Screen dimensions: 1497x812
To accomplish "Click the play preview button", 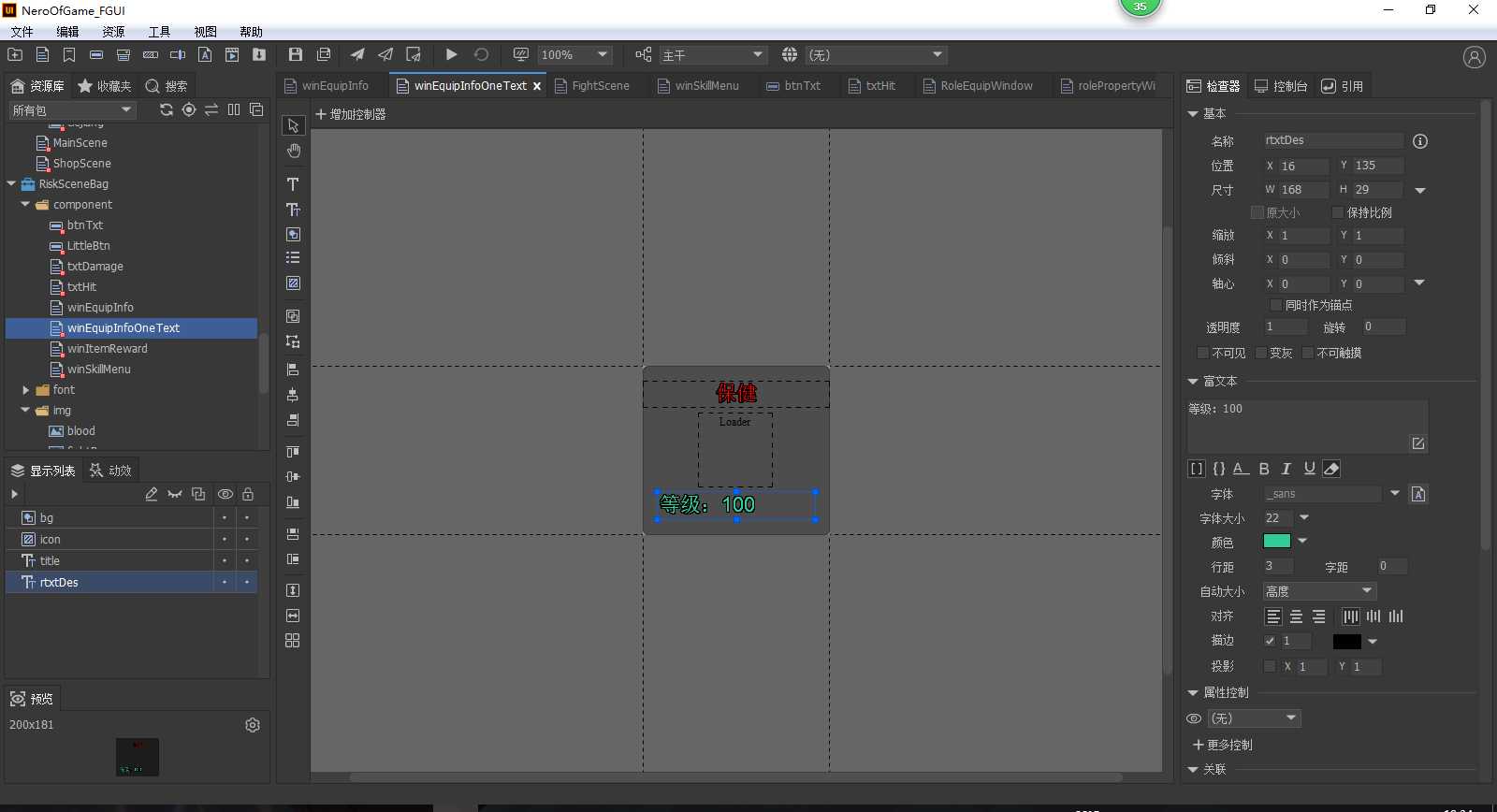I will pos(451,55).
